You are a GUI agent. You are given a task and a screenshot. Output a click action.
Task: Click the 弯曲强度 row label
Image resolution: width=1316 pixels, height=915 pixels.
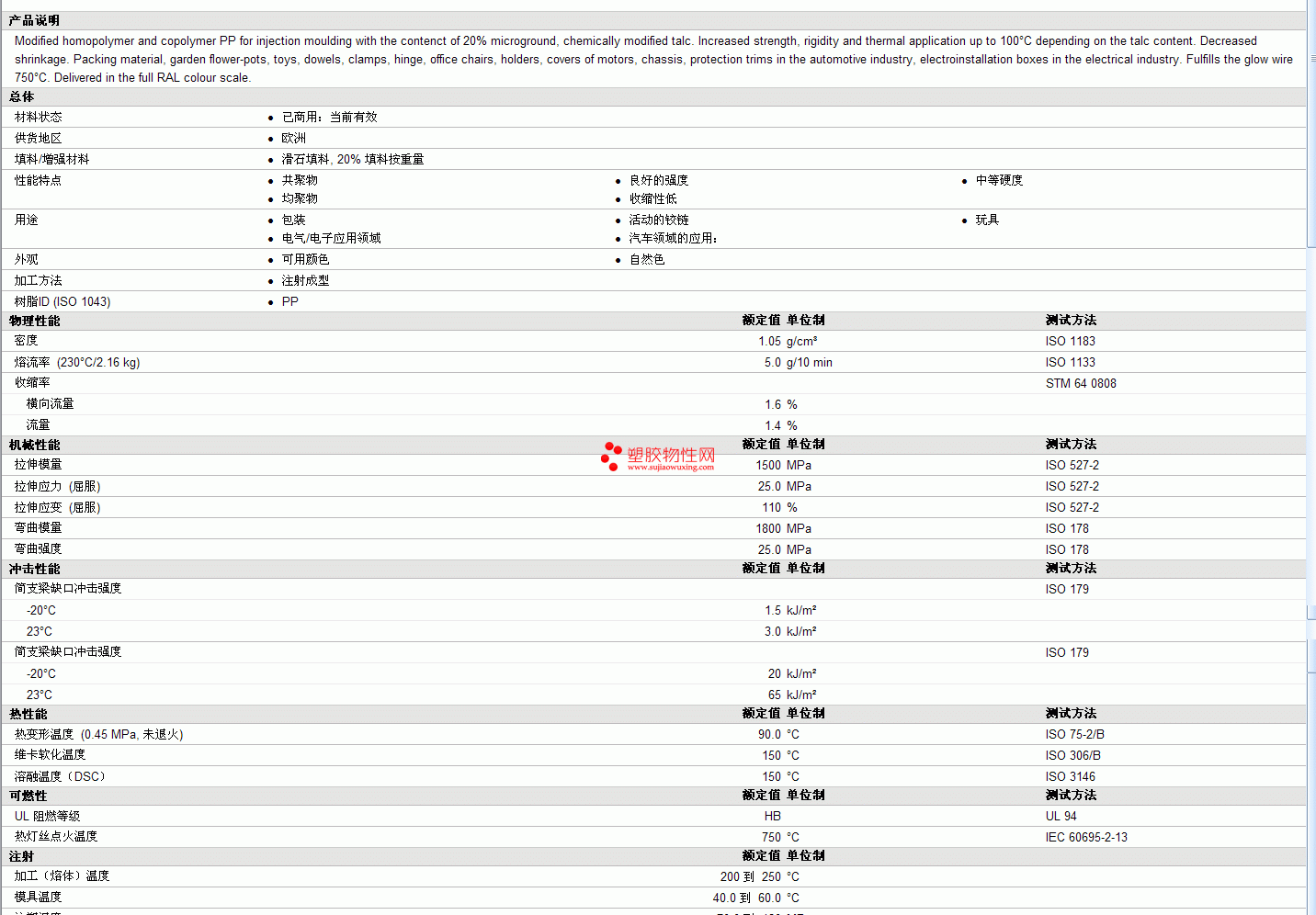(39, 549)
